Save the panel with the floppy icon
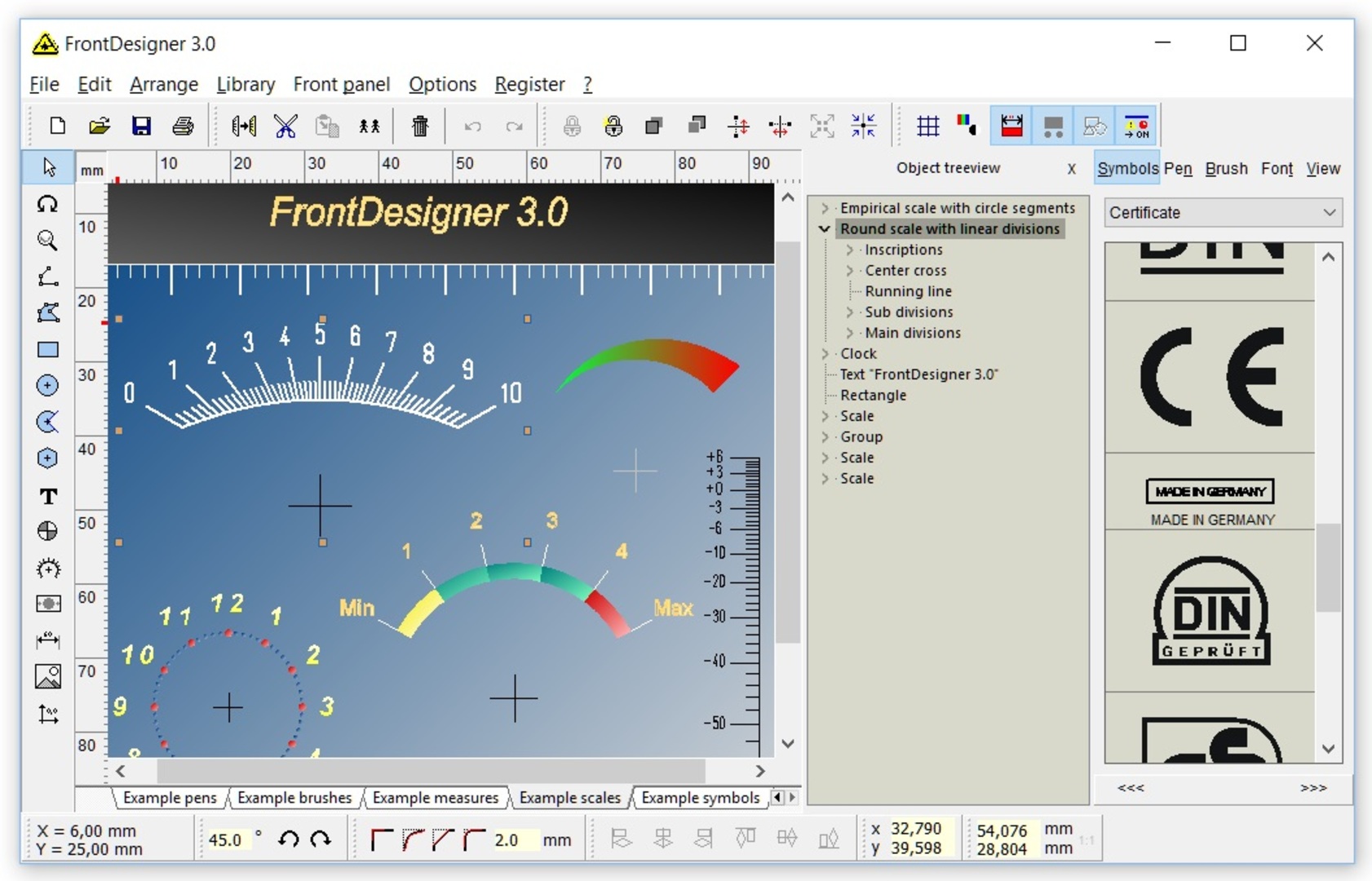The width and height of the screenshot is (1372, 881). pos(141,126)
